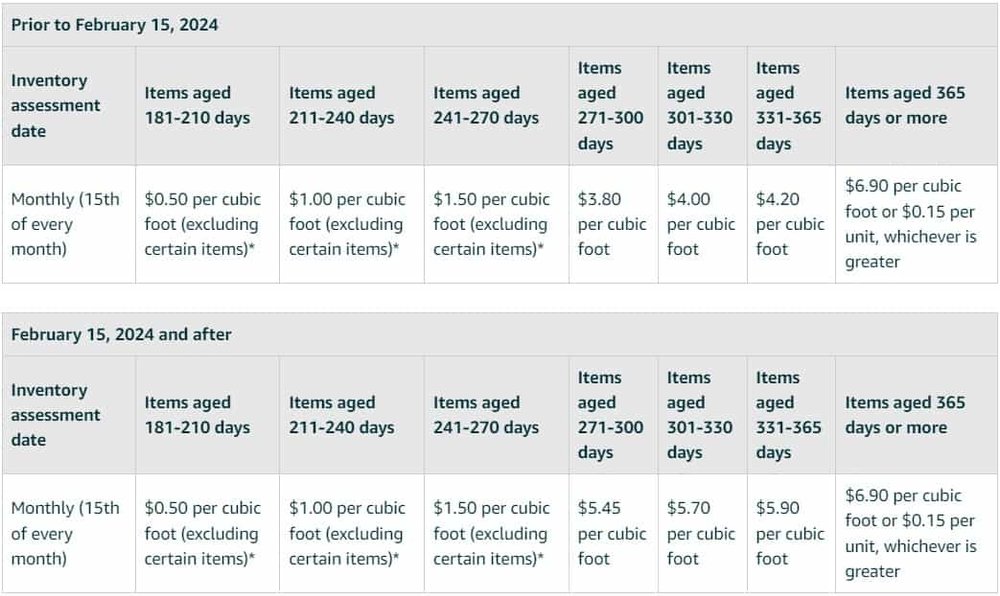Click the 'Prior to February 15, 2024' table title
This screenshot has width=1000, height=596.
coord(115,25)
